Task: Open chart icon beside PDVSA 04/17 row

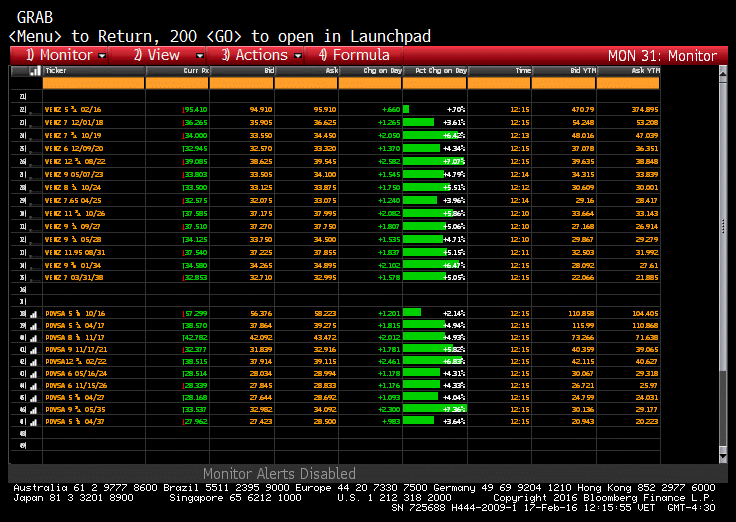Action: click(x=33, y=326)
